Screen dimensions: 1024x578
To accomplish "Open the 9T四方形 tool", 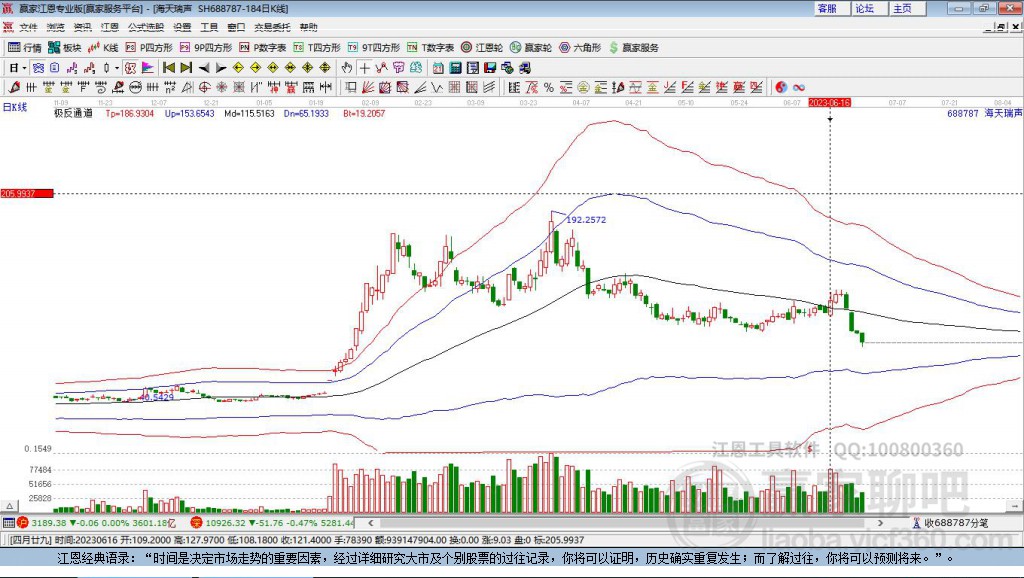I will point(374,48).
